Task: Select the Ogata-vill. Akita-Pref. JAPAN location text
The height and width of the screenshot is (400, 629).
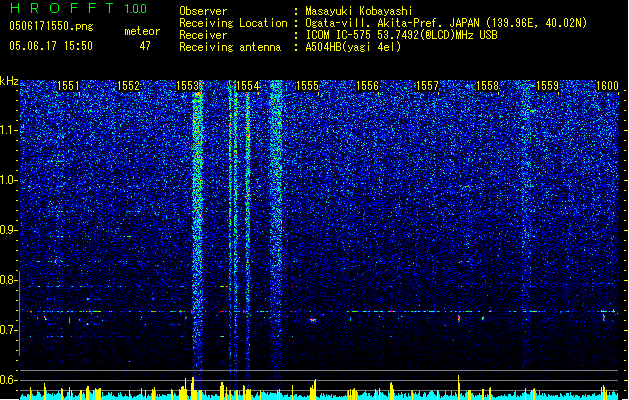Action: click(446, 23)
